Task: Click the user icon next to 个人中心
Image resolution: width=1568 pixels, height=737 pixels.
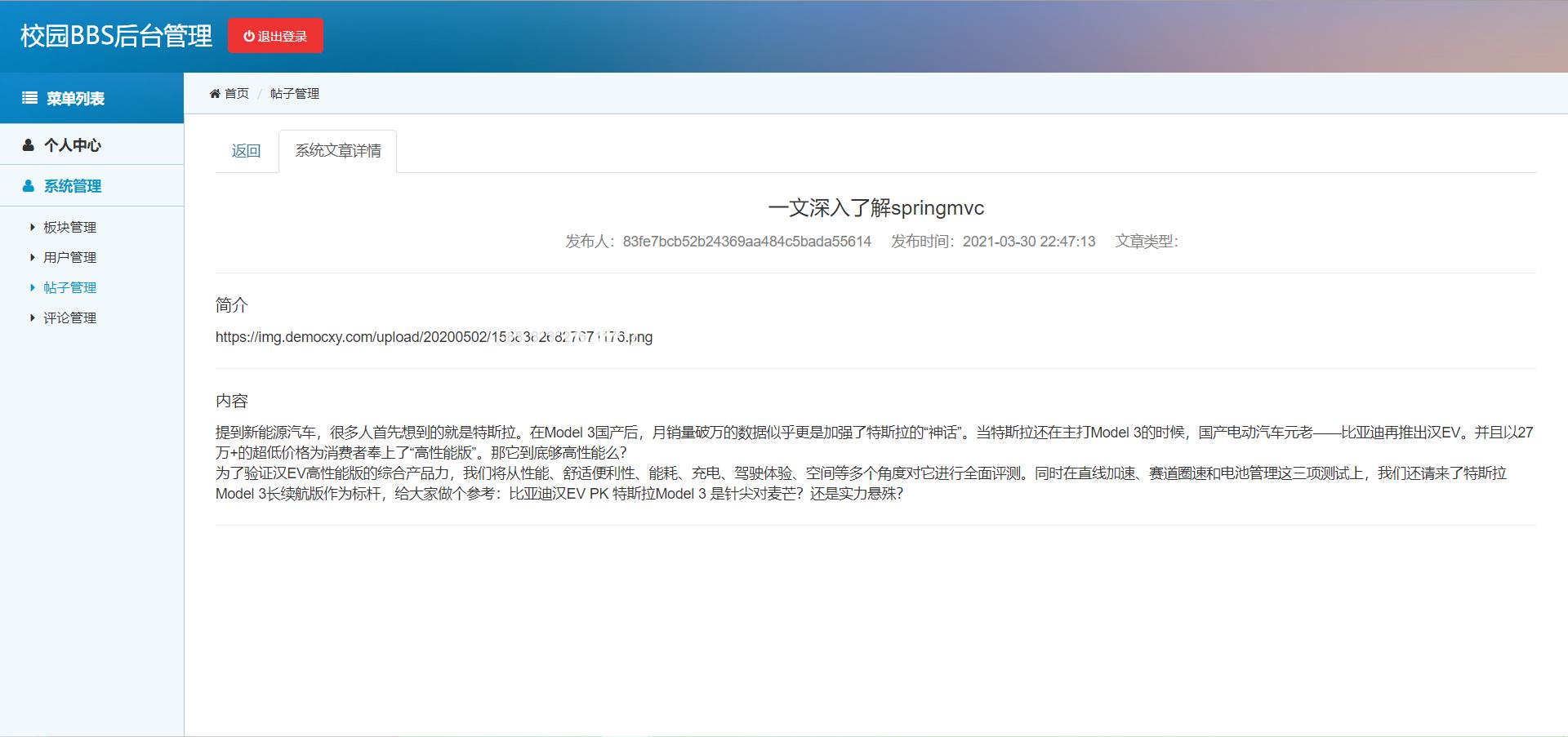Action: point(28,144)
